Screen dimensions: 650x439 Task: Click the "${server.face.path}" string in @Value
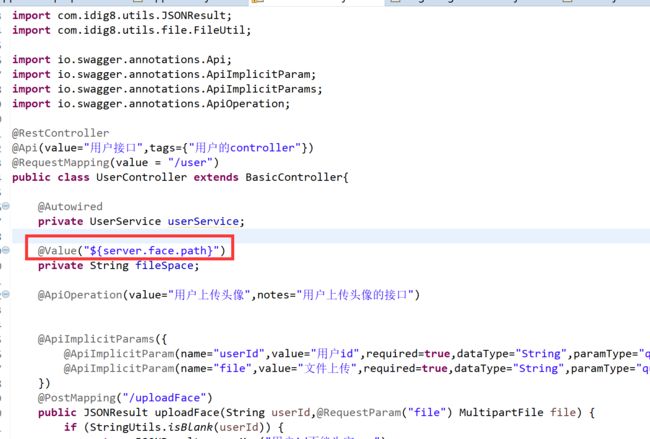pos(151,251)
